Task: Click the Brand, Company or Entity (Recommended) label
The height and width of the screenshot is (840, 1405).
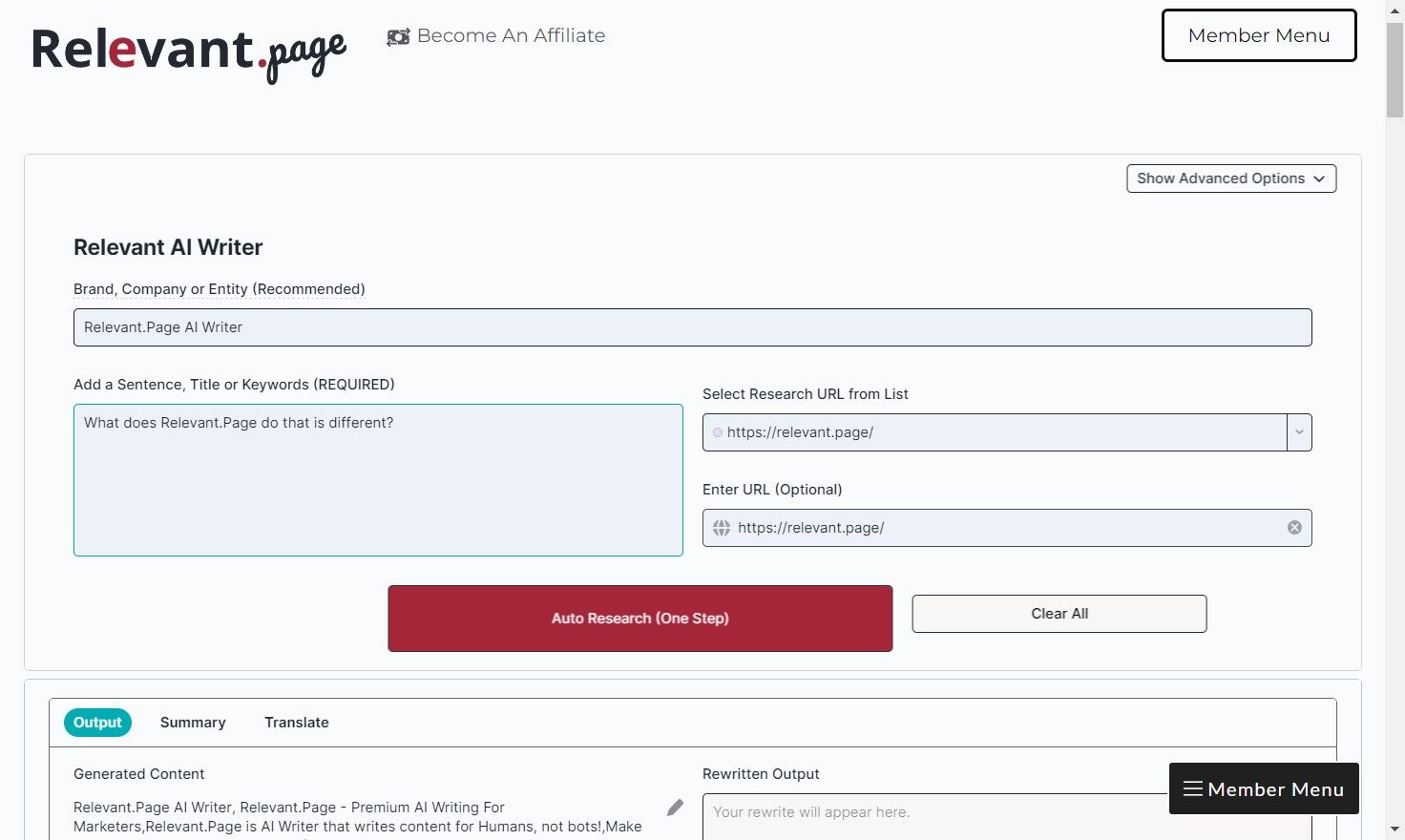Action: point(220,289)
